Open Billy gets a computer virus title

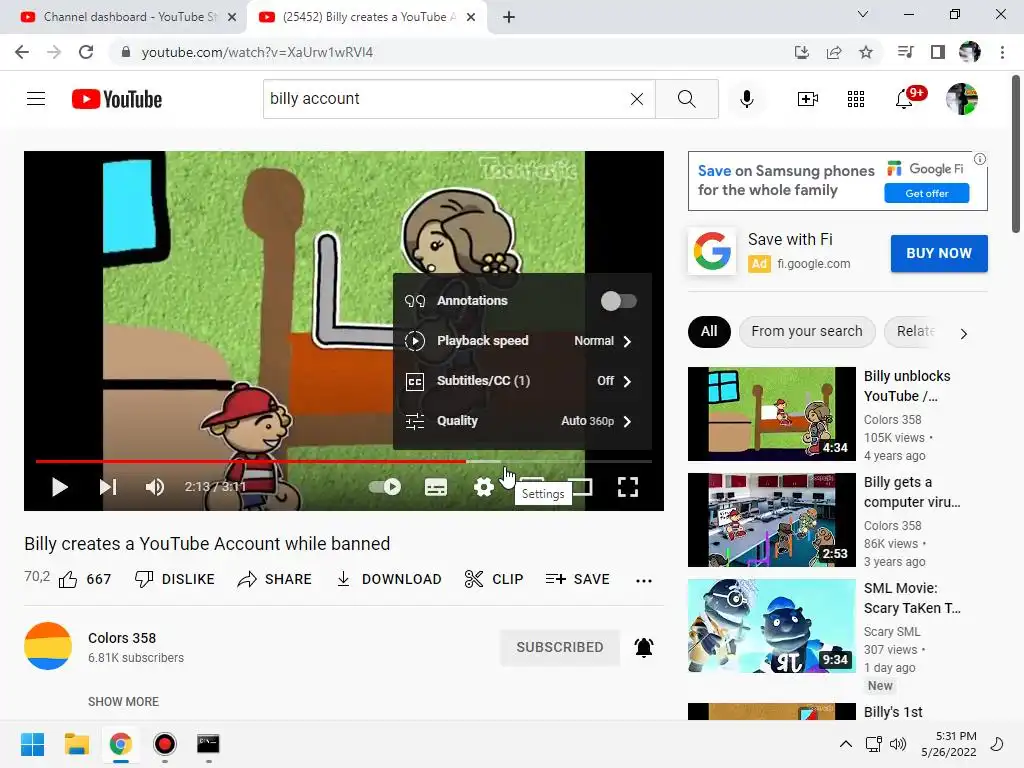[912, 492]
